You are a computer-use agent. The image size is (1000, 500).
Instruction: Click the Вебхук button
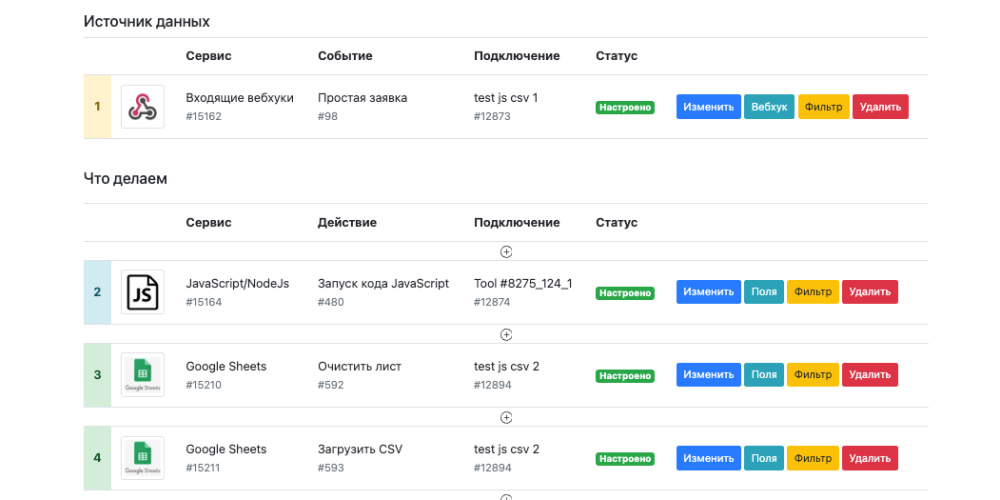(x=769, y=107)
